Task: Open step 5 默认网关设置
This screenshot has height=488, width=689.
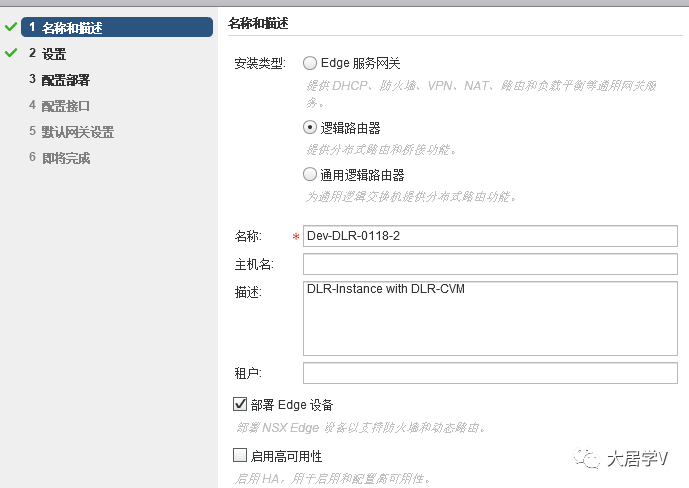Action: pyautogui.click(x=71, y=132)
